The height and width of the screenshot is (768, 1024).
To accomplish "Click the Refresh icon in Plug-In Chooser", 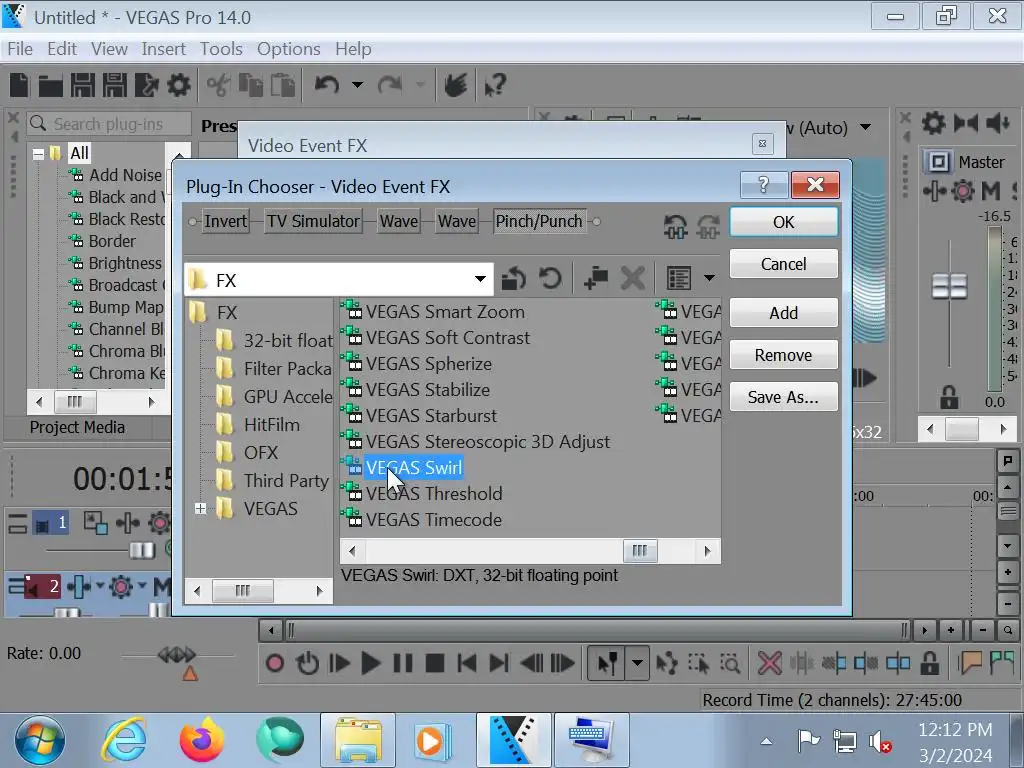I will pyautogui.click(x=551, y=279).
